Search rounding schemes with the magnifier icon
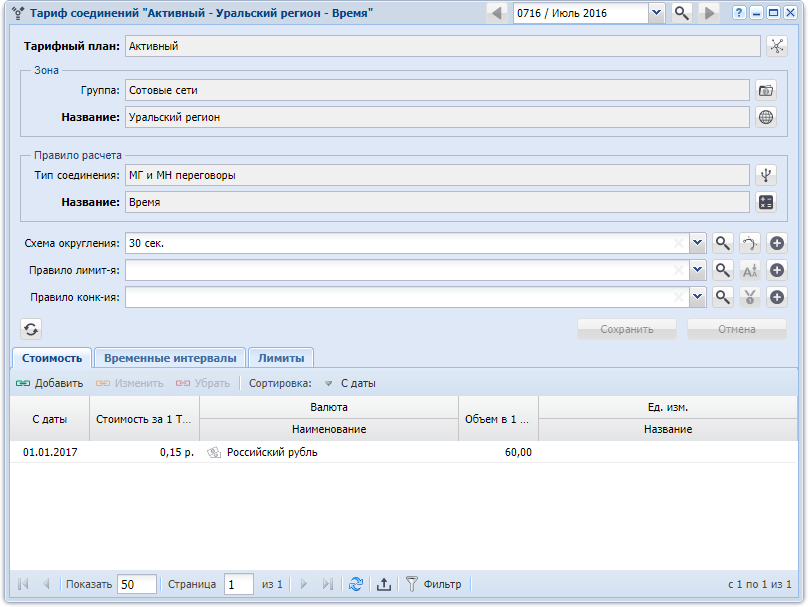The image size is (808, 607). point(722,243)
